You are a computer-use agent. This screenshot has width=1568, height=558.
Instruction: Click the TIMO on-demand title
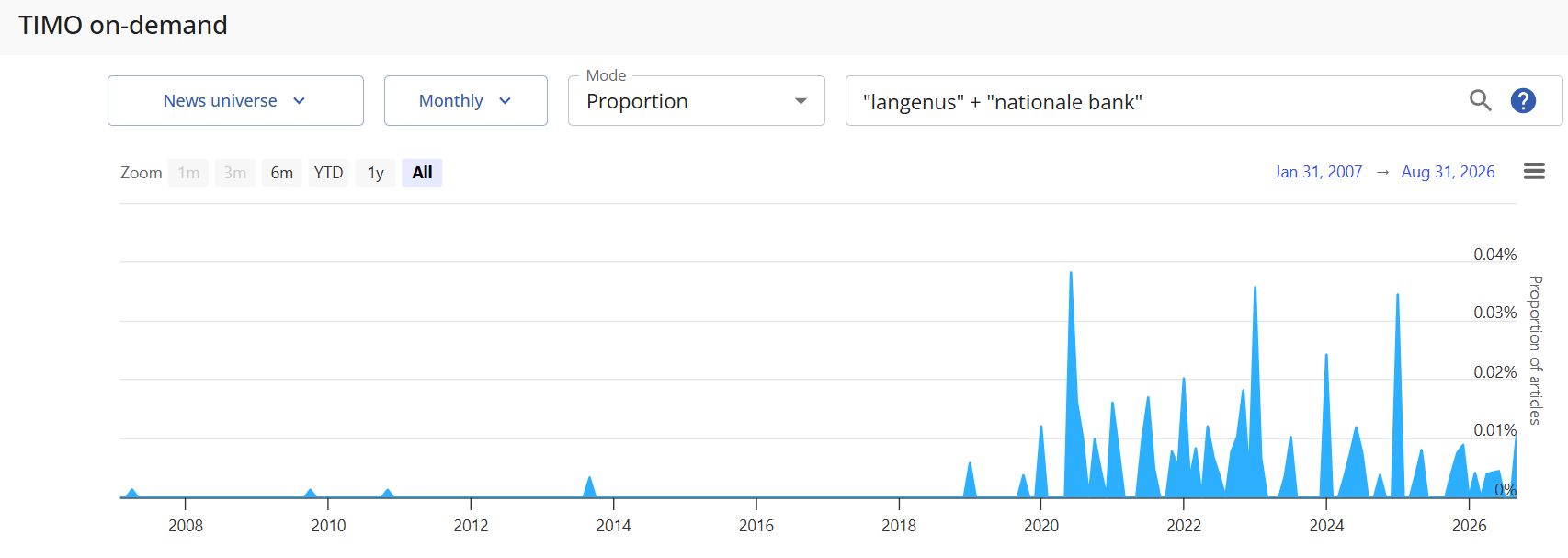[123, 25]
